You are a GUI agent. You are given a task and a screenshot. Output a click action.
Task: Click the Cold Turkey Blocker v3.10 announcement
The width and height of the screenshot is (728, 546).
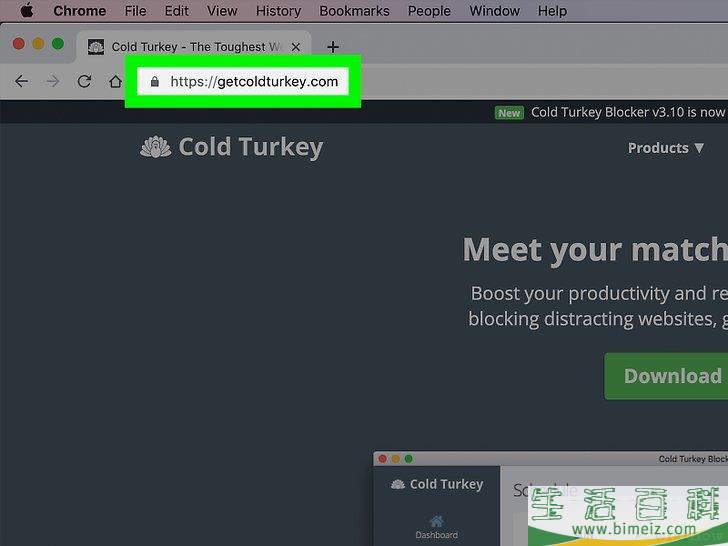point(625,112)
